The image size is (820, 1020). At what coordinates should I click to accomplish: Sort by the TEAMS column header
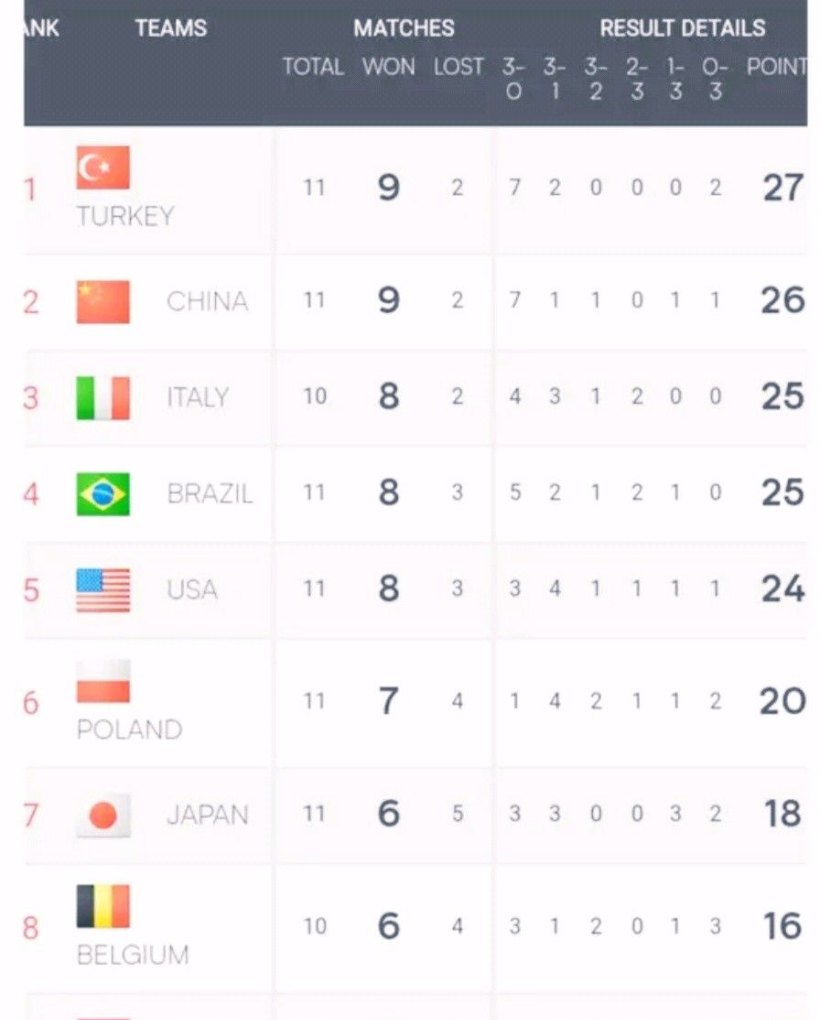tap(171, 28)
